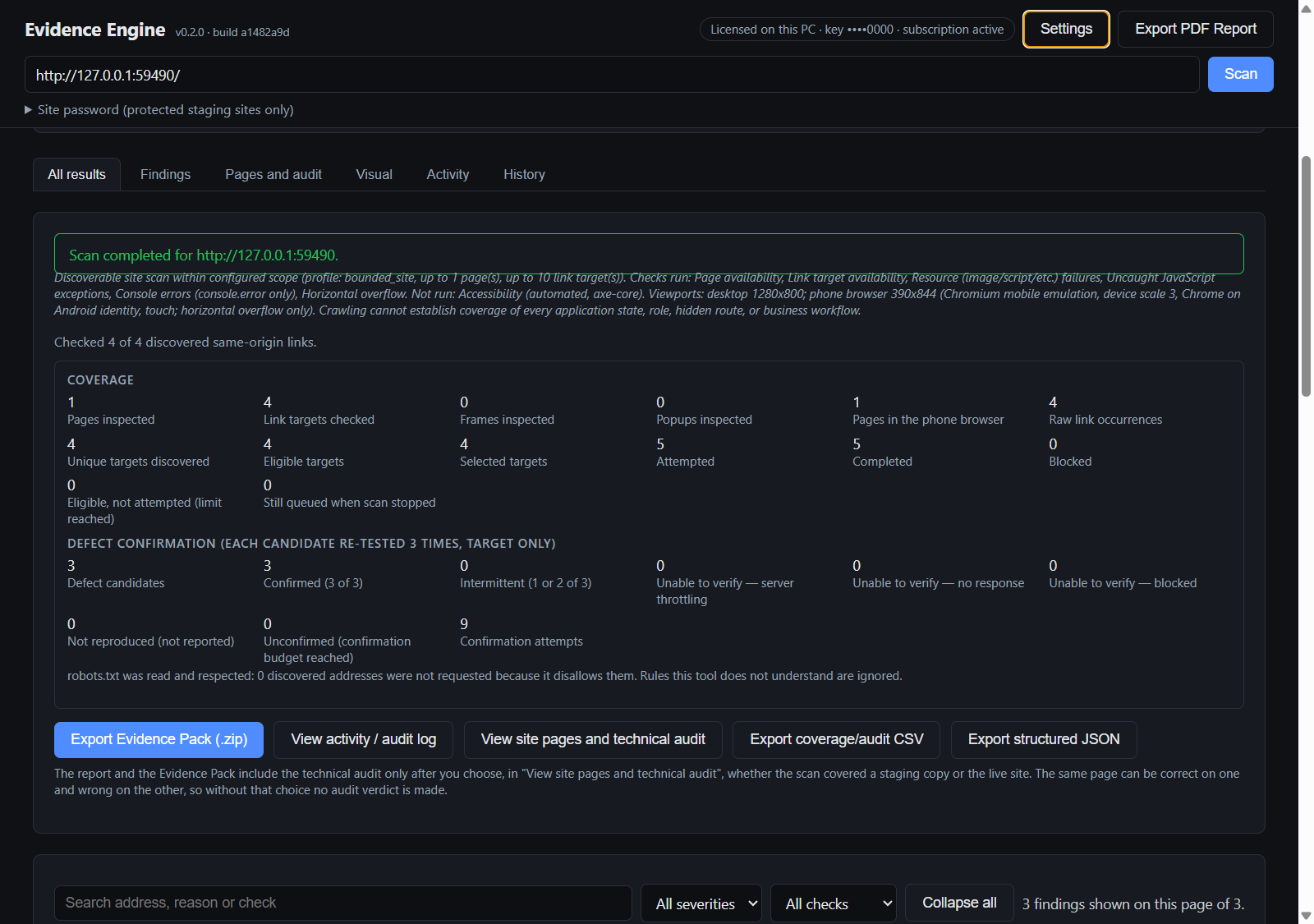Screen dimensions: 1314x924
Task: Open the All severities dropdown
Action: pos(701,903)
